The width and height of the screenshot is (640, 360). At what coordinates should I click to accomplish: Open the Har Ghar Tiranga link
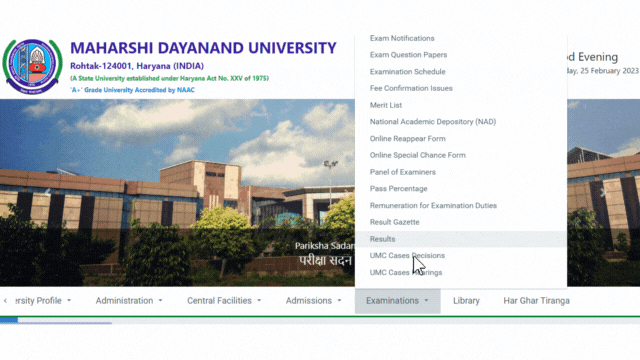tap(536, 301)
